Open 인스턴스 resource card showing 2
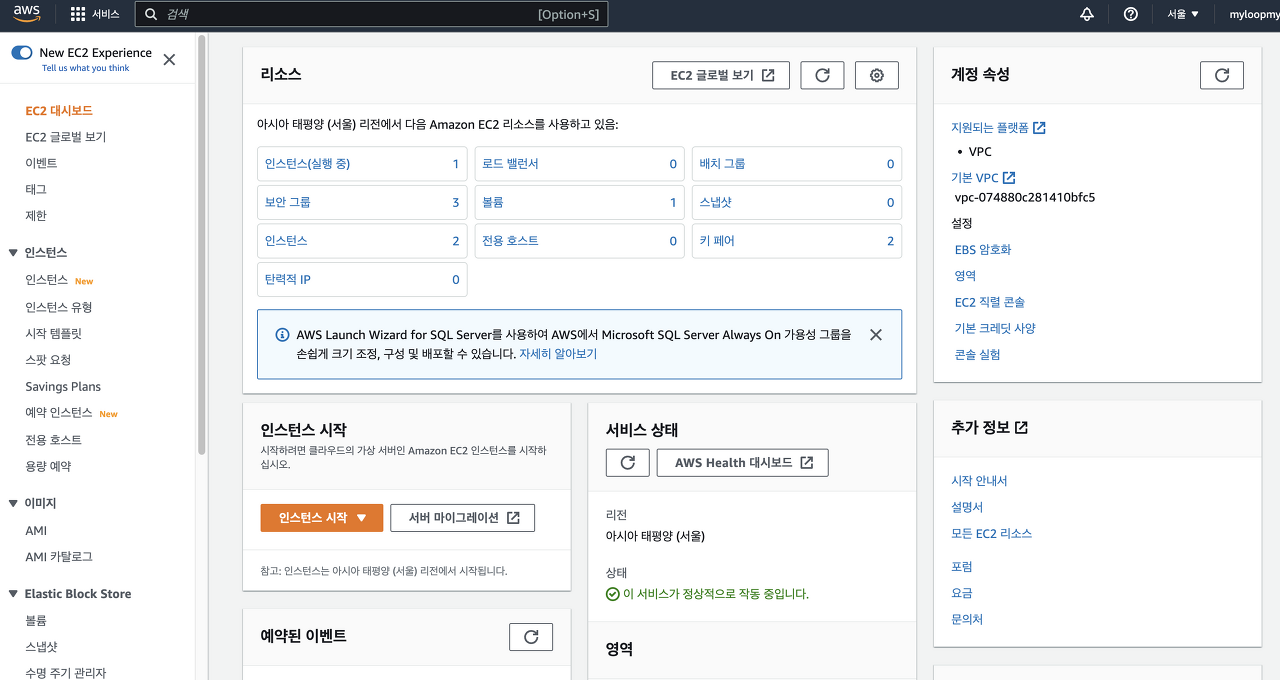Screen dimensions: 1280x680 pos(362,241)
